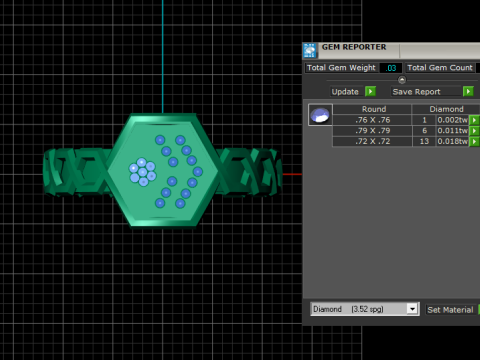Image resolution: width=480 pixels, height=360 pixels.
Task: Click the 0.011tw weight cell
Action: [x=452, y=131]
